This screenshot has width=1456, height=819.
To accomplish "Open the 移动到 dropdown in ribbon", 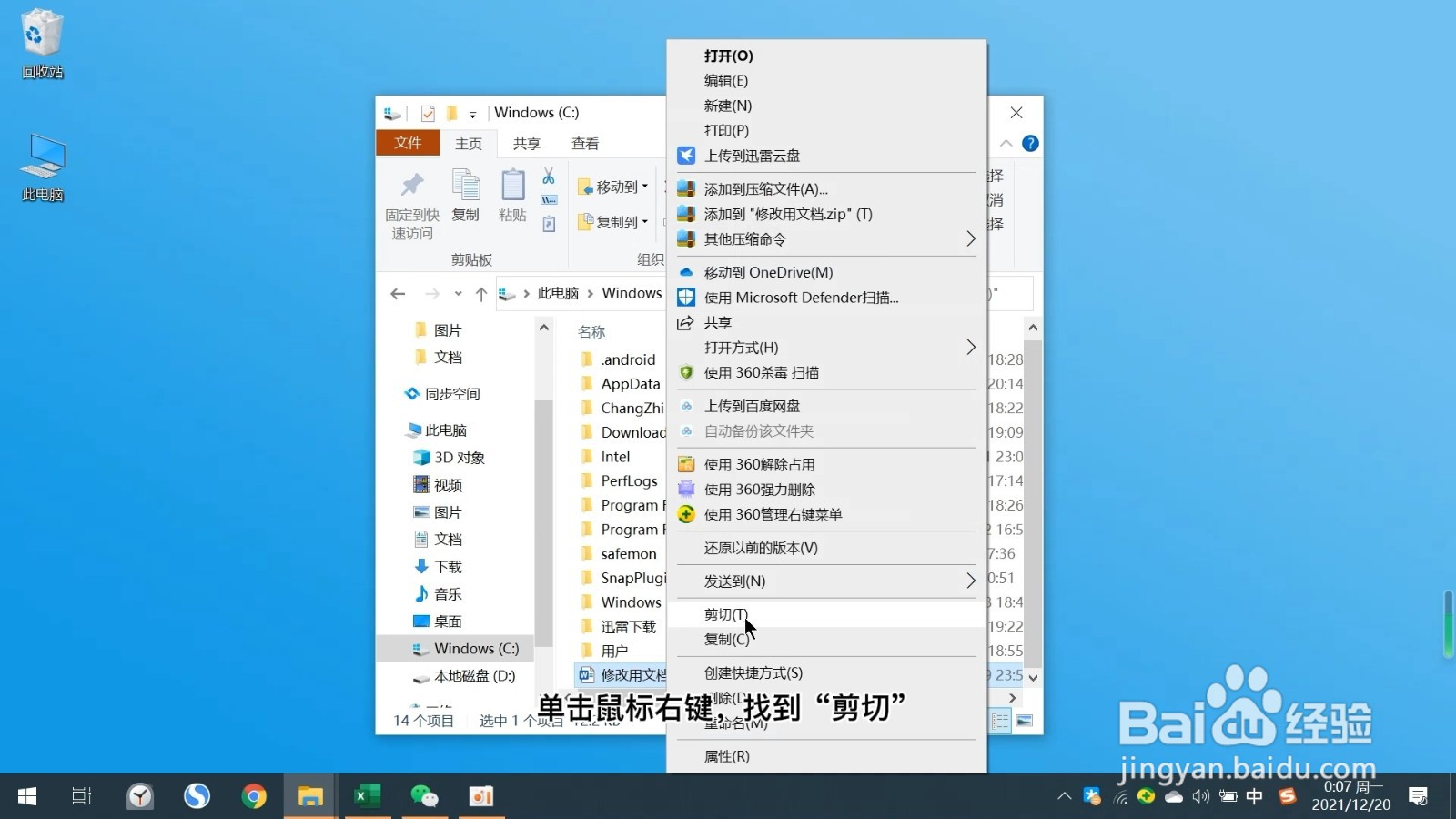I will tap(613, 187).
